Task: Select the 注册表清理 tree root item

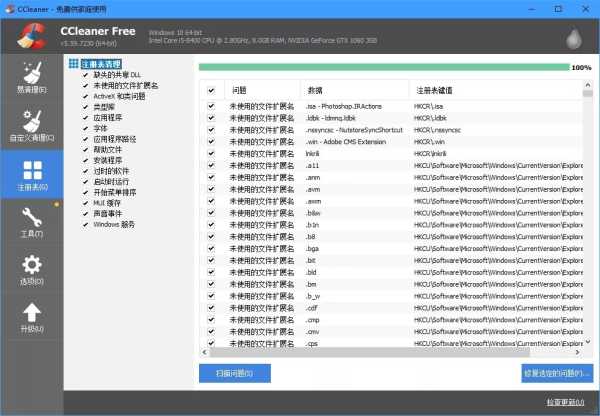Action: 101,64
